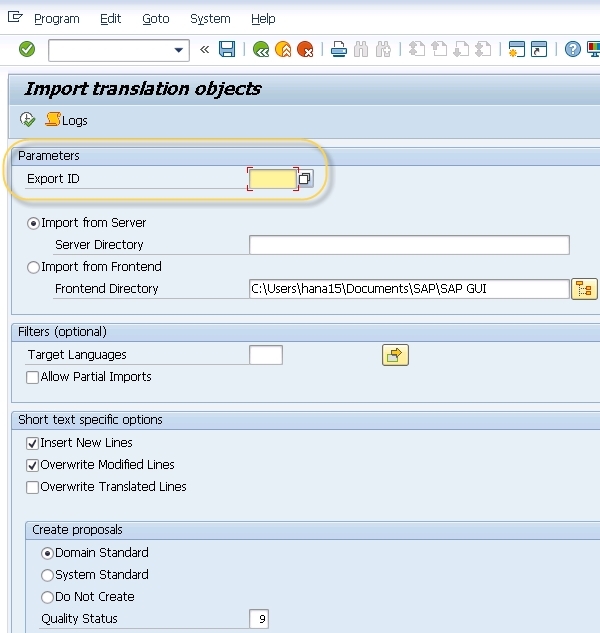
Task: Click the green Enter checkmark icon
Action: coord(27,50)
